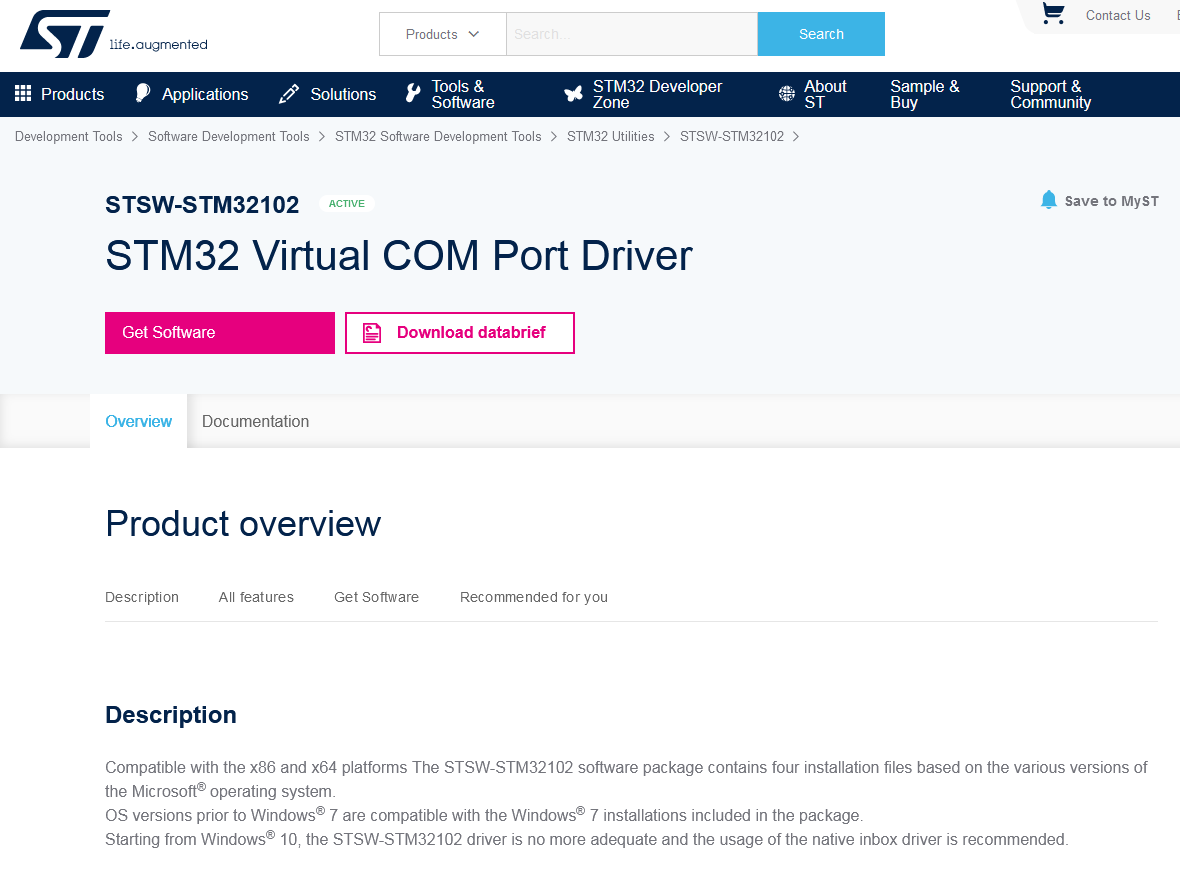Switch to the Documentation tab
Screen dimensions: 1180x870
(255, 421)
